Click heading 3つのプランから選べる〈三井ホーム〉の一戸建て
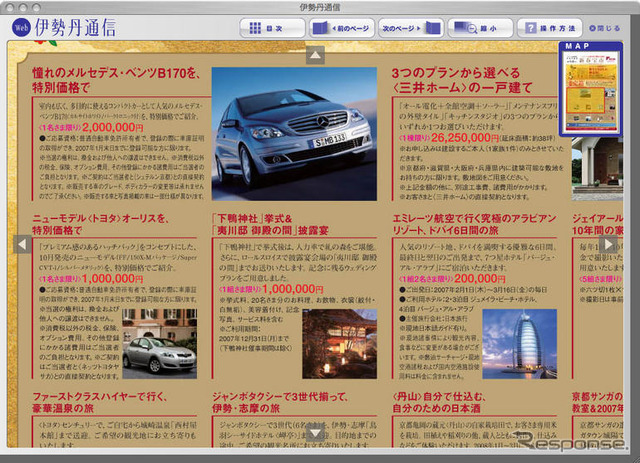 click(462, 80)
